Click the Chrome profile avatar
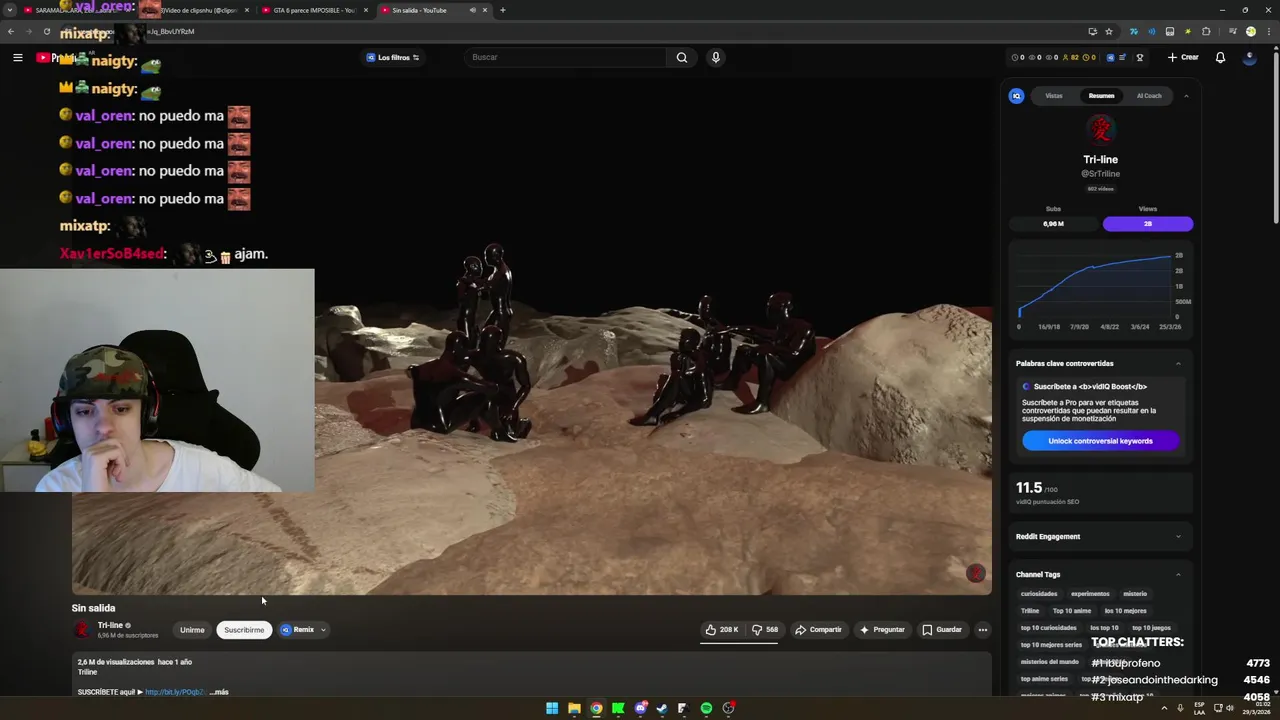 (x=1250, y=31)
